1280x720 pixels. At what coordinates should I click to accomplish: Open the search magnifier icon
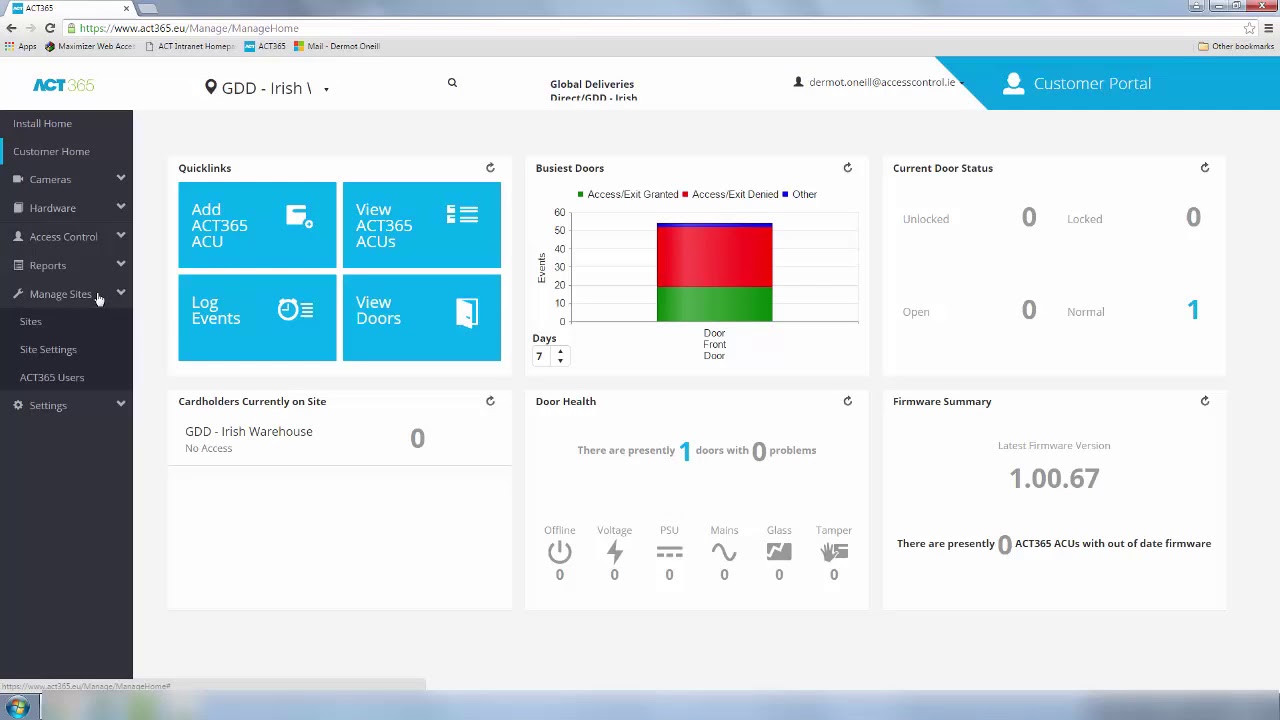[x=452, y=83]
